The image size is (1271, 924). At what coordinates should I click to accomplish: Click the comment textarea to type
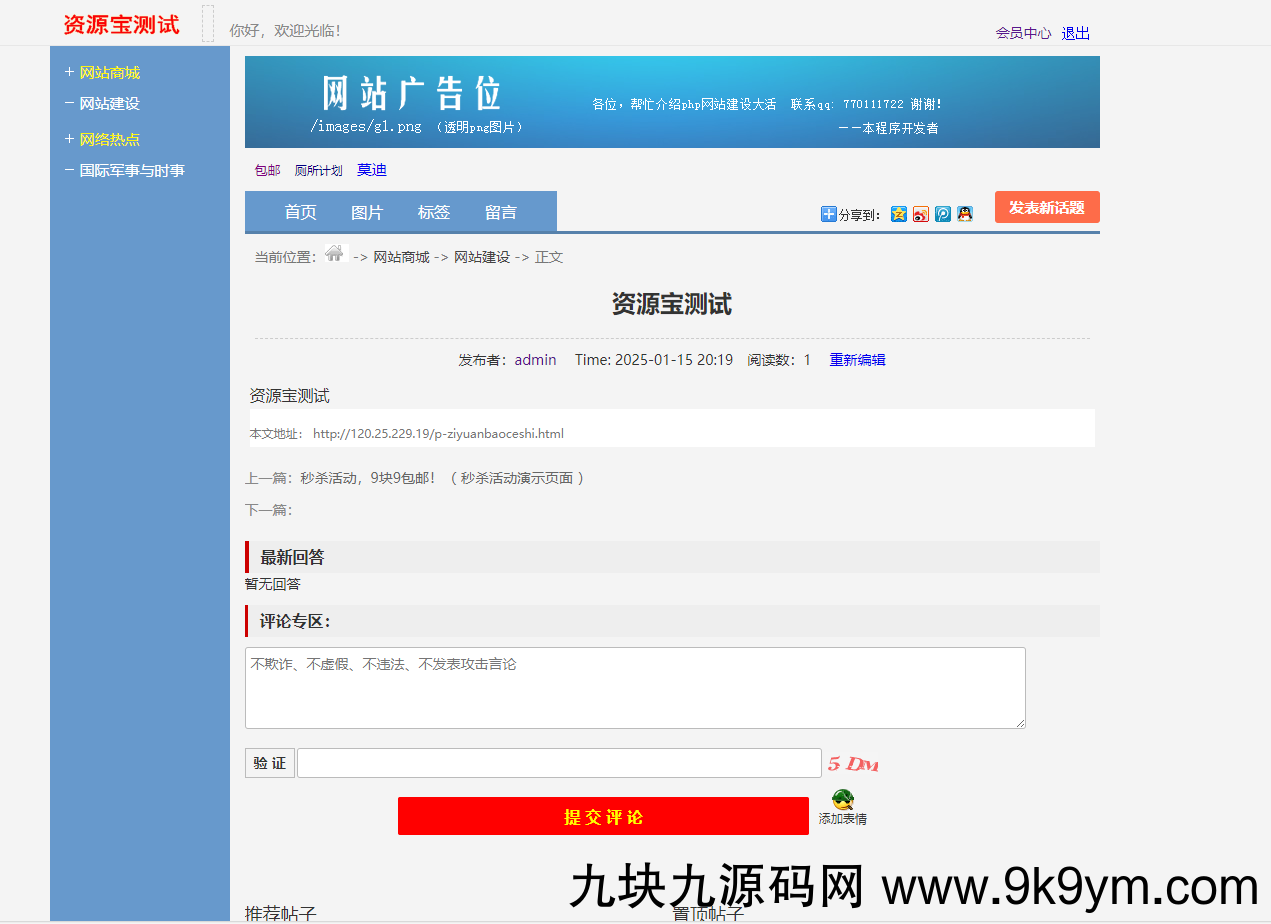[635, 687]
